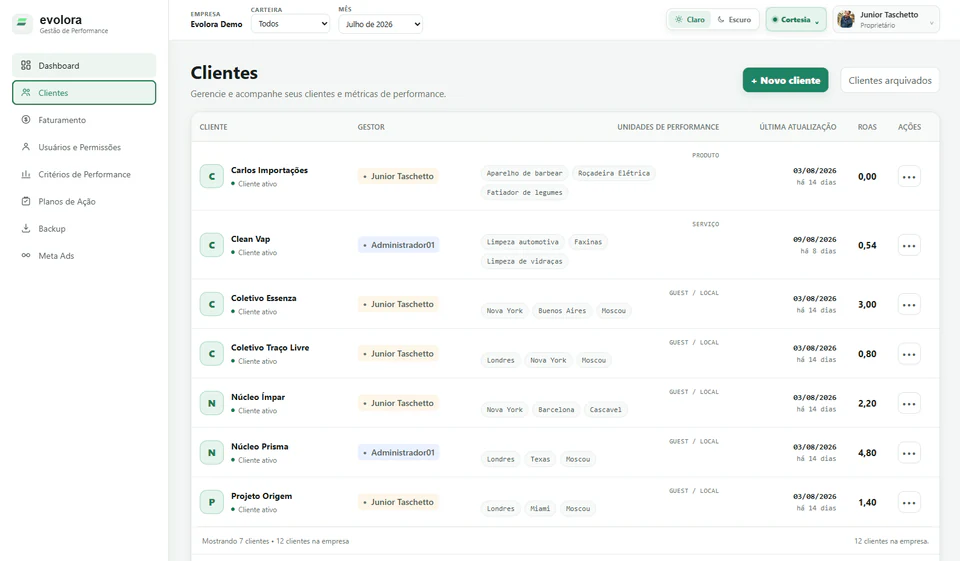960x561 pixels.
Task: Click the Backup download icon
Action: click(x=26, y=228)
